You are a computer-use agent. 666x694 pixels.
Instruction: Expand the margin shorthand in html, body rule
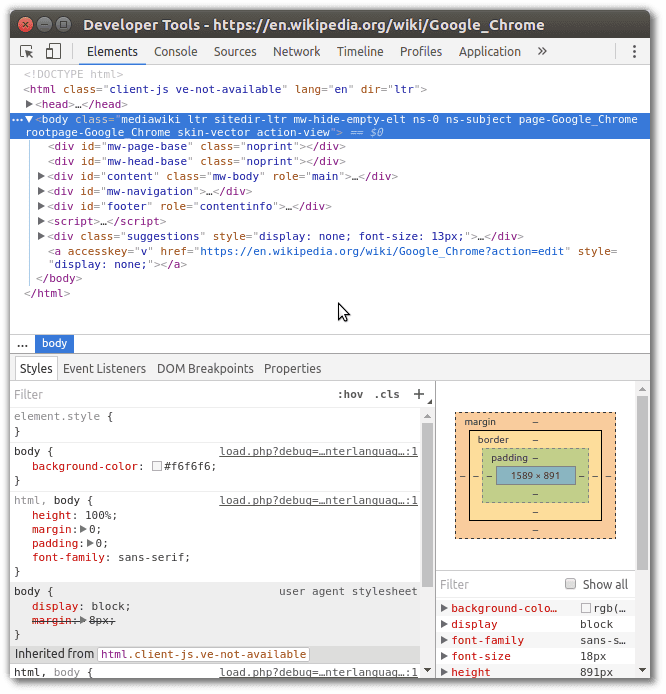click(x=83, y=529)
